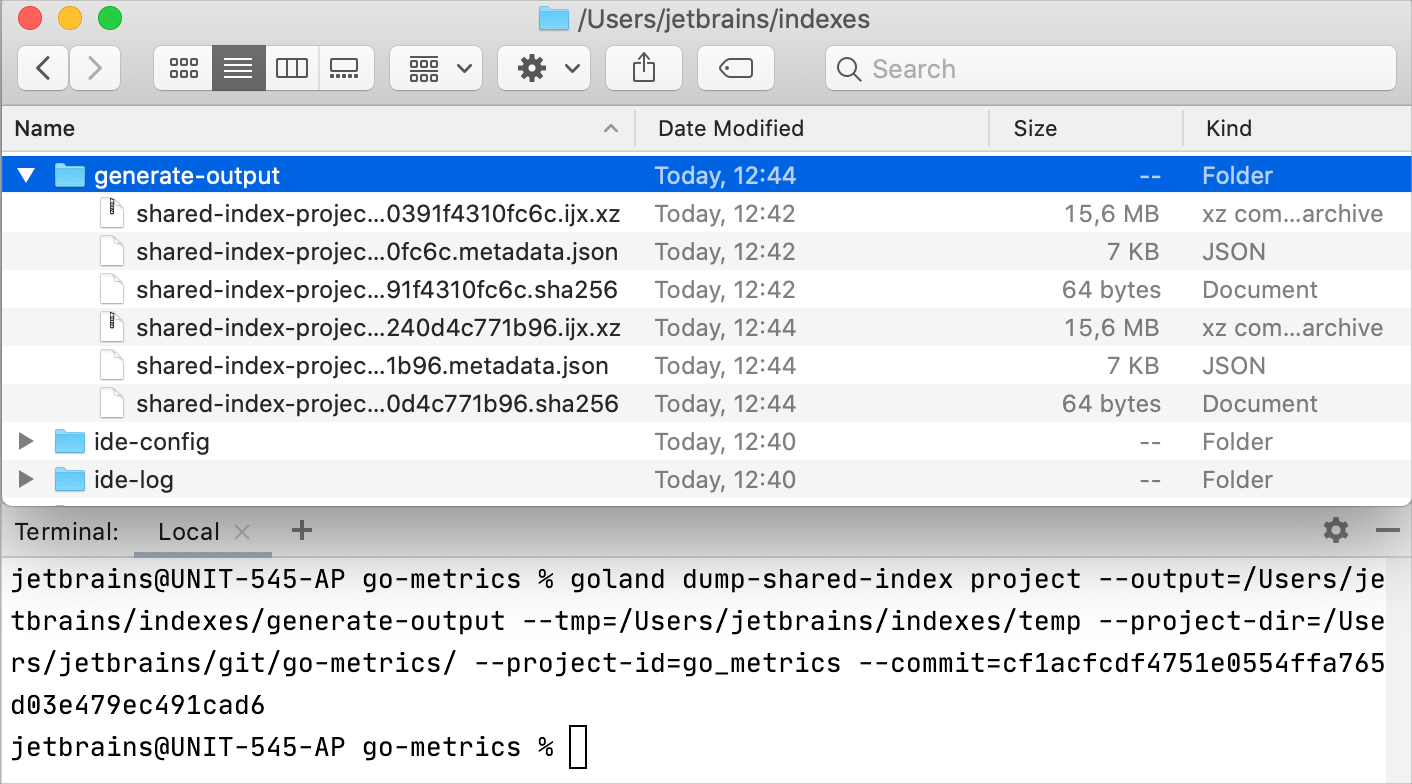Expand the ide-config folder

(x=26, y=441)
